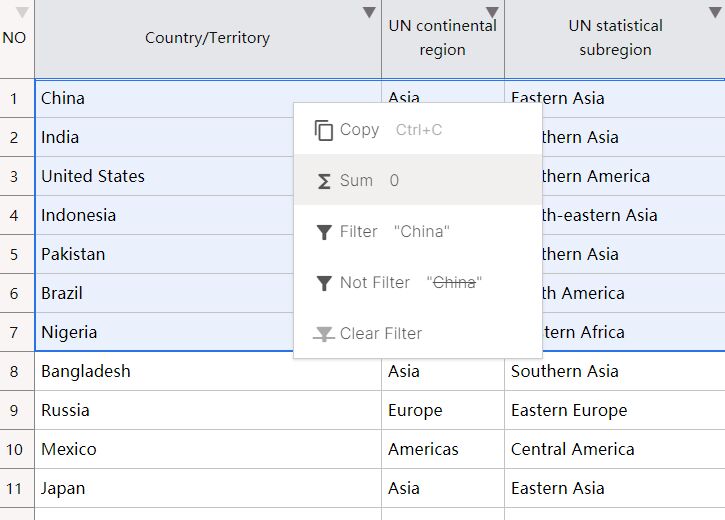Click the Not Filter funnel icon

[324, 283]
